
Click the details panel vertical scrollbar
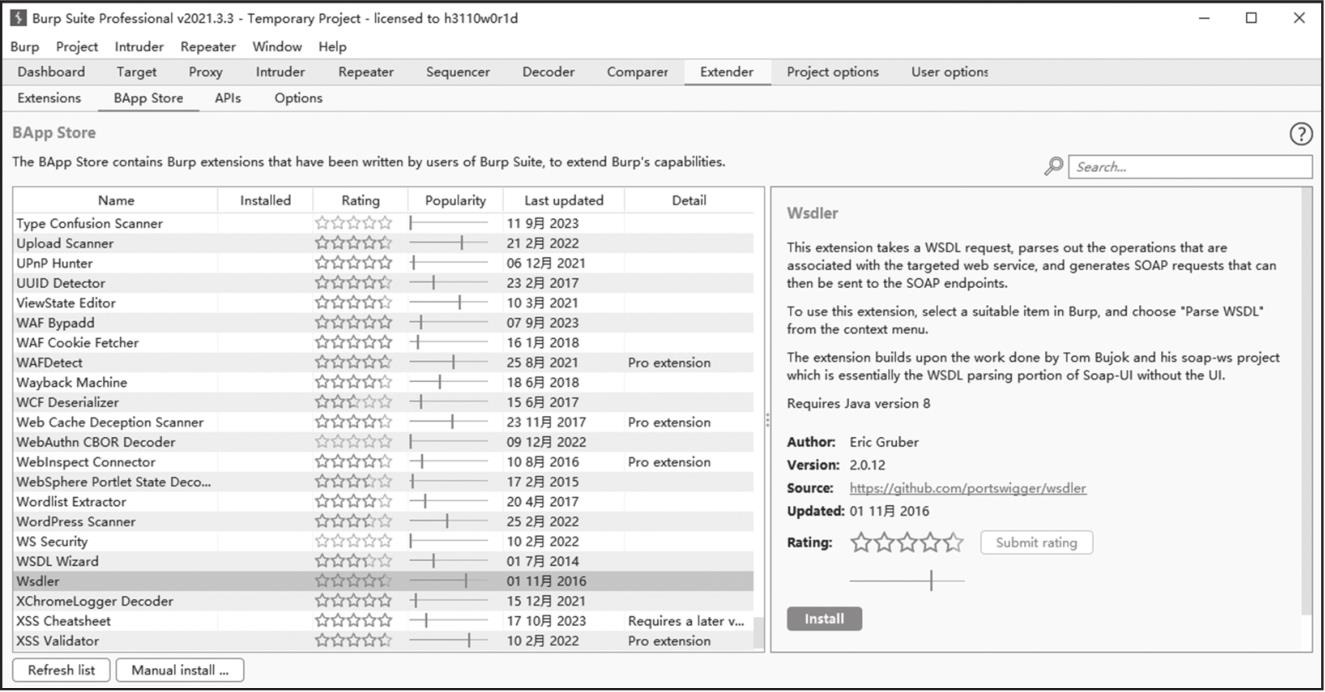[1307, 400]
